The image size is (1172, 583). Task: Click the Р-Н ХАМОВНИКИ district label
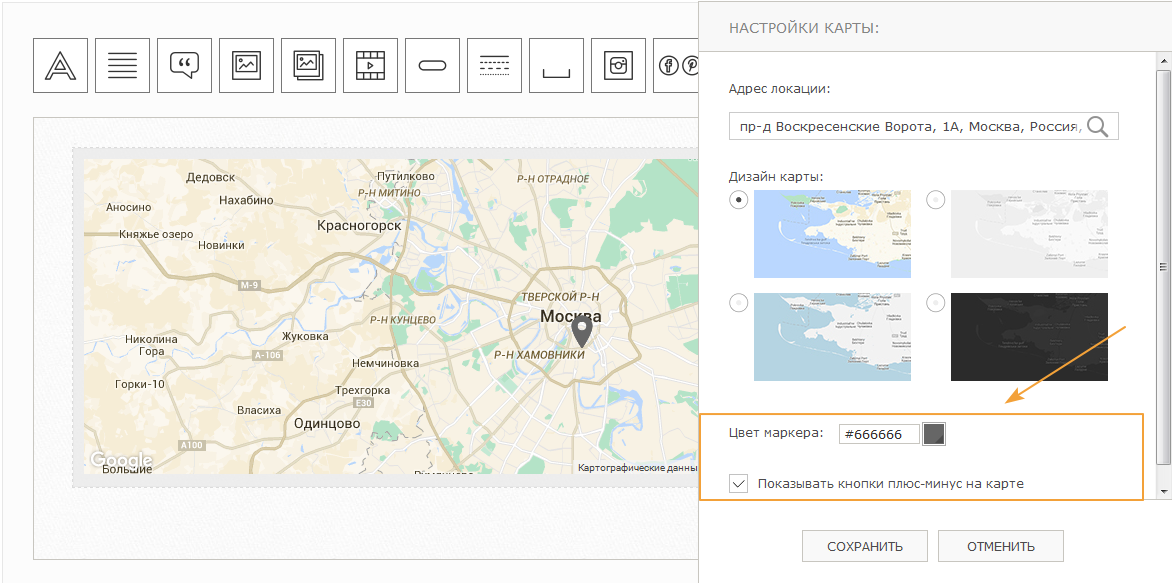pos(540,356)
